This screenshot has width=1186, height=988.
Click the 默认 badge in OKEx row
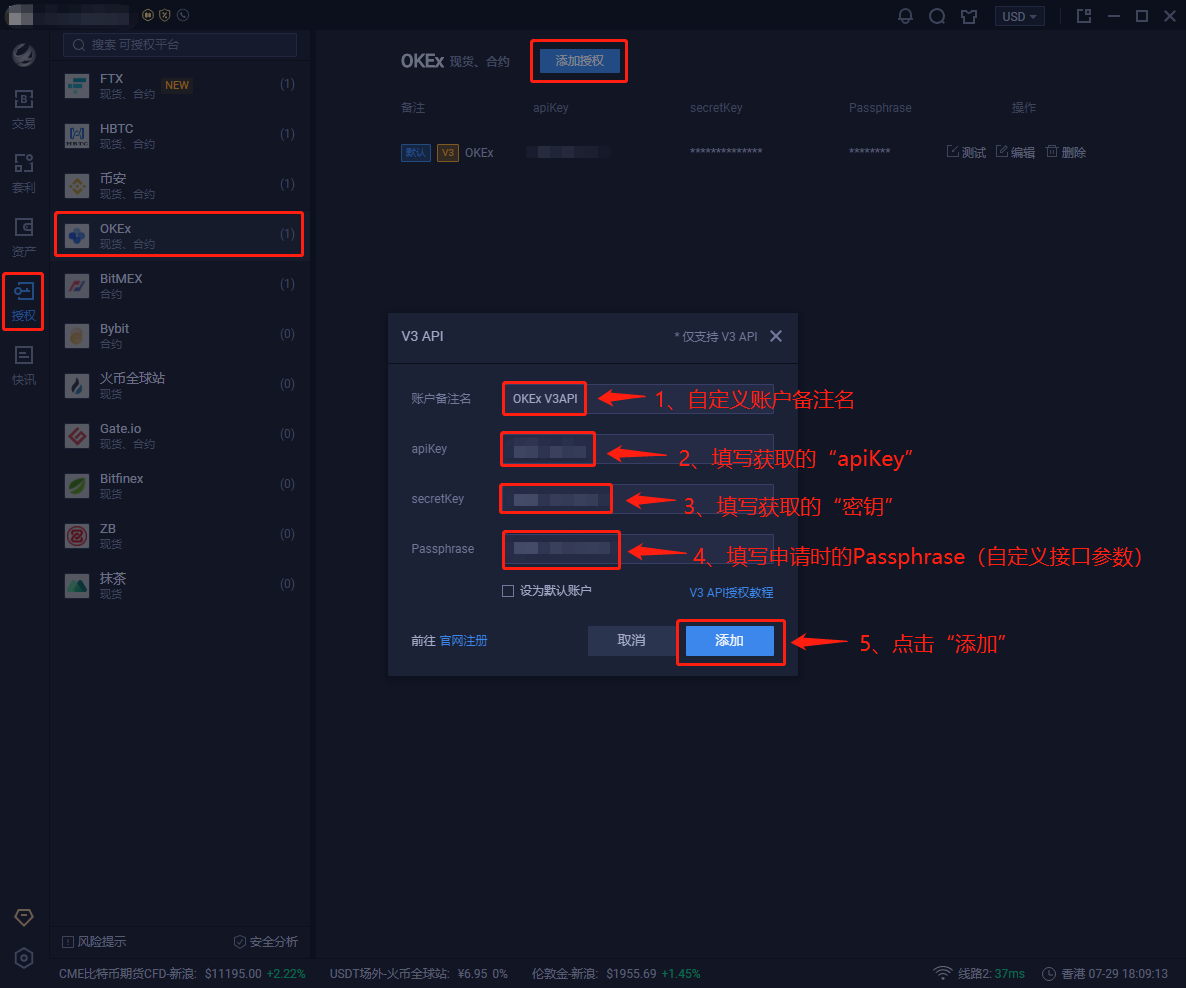pyautogui.click(x=415, y=153)
